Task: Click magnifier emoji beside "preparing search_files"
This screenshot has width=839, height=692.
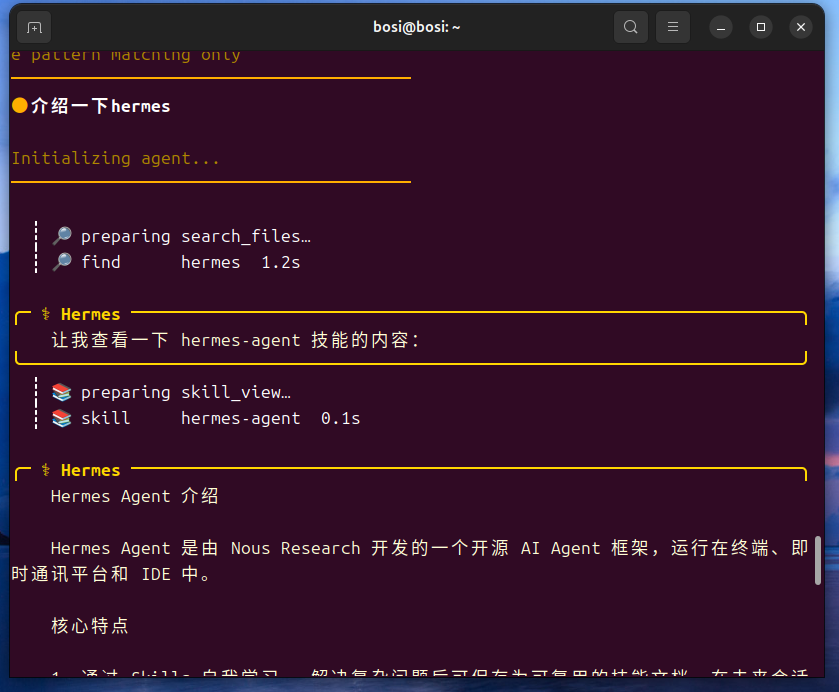Action: [x=62, y=236]
